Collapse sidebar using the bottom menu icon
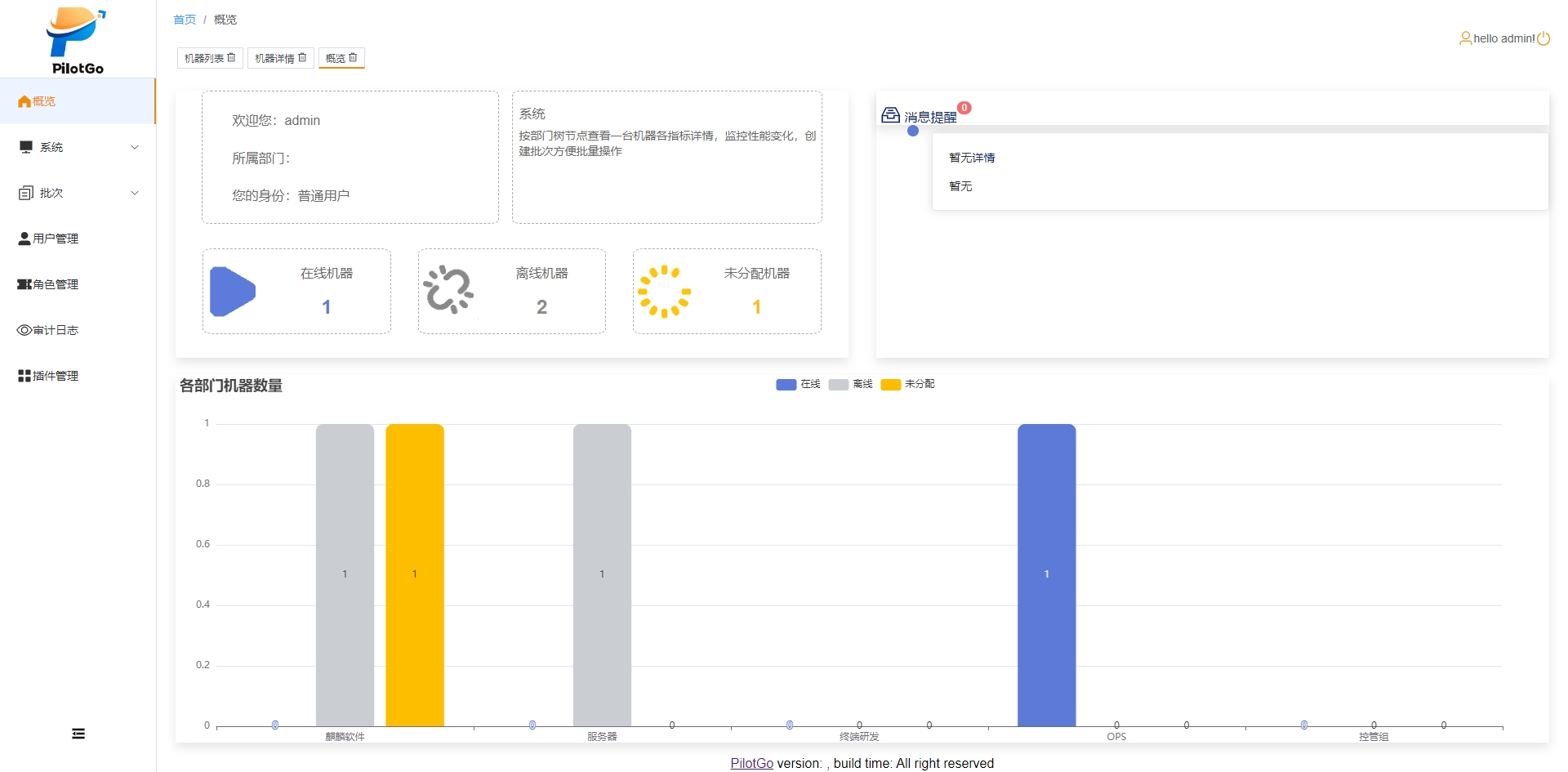Image resolution: width=1568 pixels, height=772 pixels. [x=78, y=734]
